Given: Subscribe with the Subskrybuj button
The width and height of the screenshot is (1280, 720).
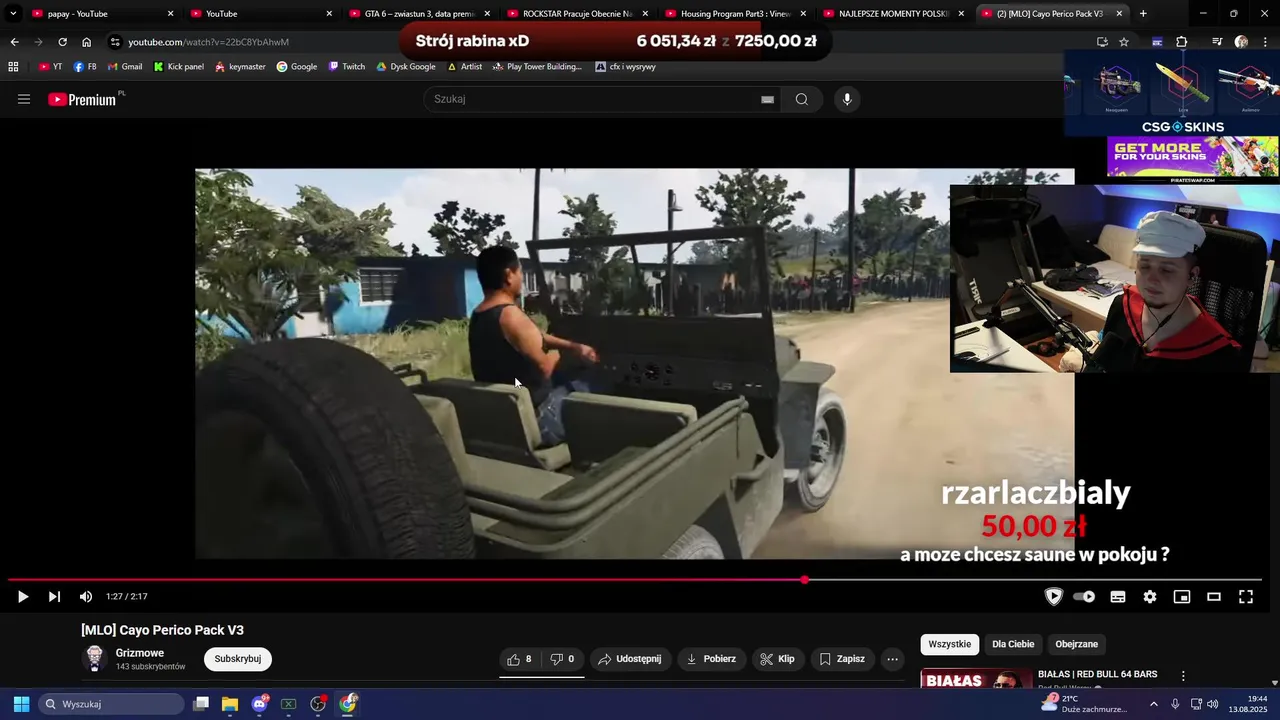Looking at the screenshot, I should pyautogui.click(x=237, y=659).
